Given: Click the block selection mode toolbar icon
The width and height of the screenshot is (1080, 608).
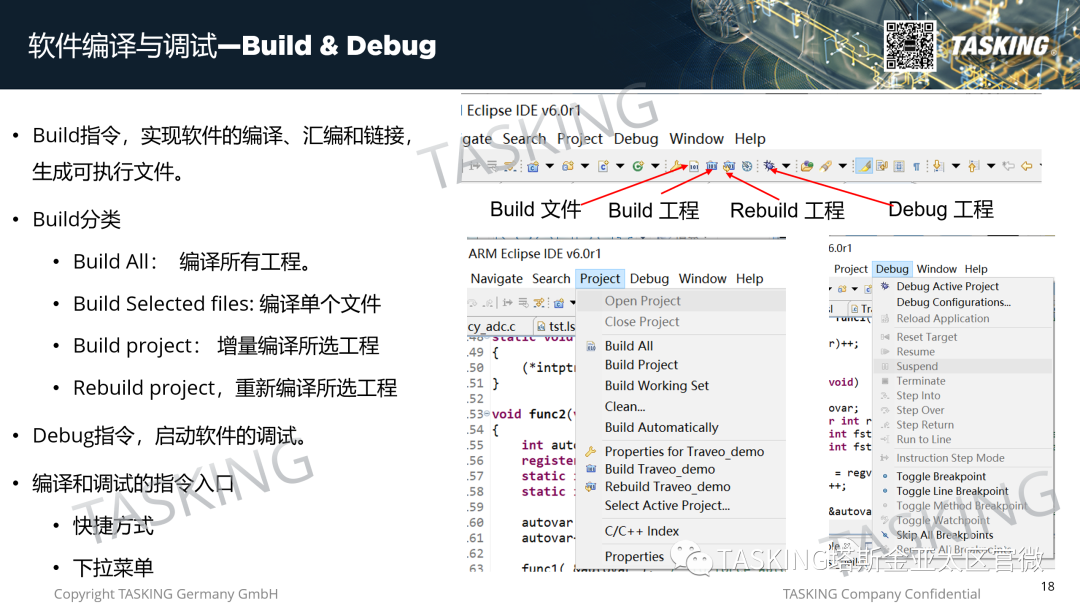Looking at the screenshot, I should click(899, 166).
